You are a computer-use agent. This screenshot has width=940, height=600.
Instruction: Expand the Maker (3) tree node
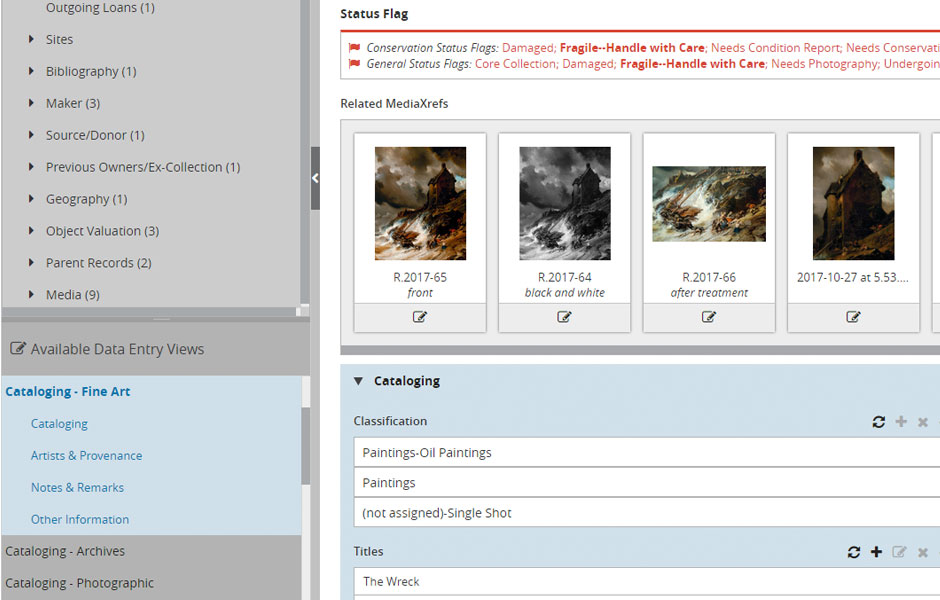(32, 103)
